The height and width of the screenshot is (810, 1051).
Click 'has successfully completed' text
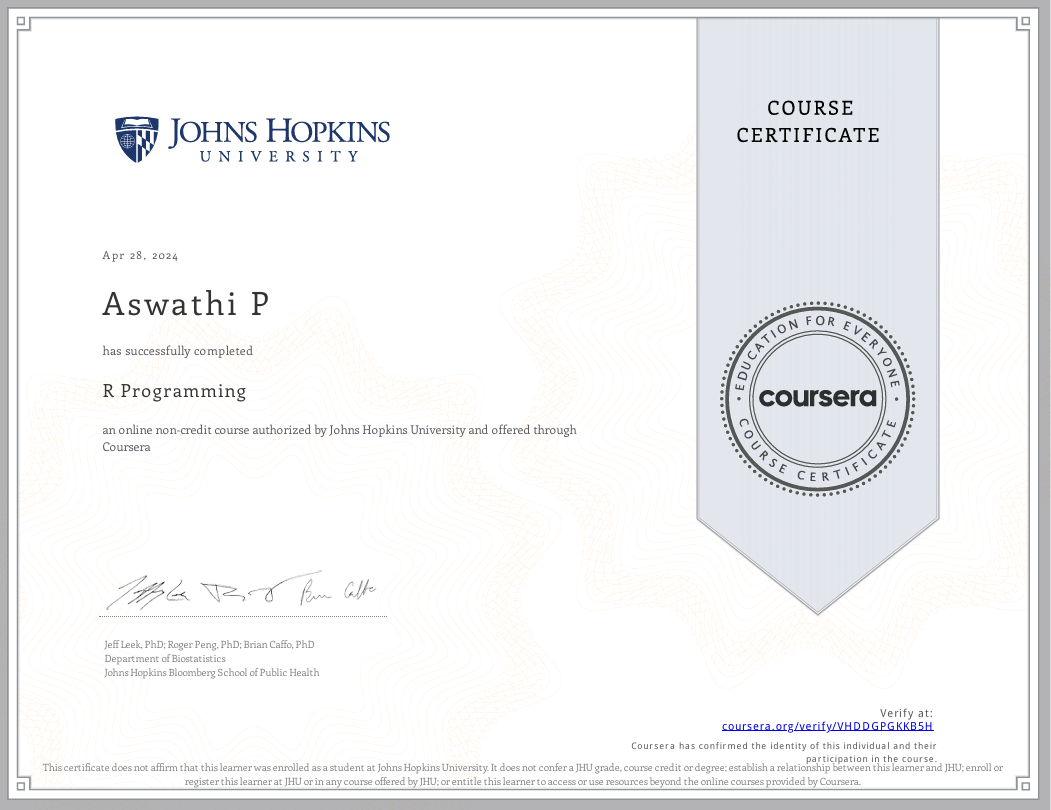pos(178,351)
